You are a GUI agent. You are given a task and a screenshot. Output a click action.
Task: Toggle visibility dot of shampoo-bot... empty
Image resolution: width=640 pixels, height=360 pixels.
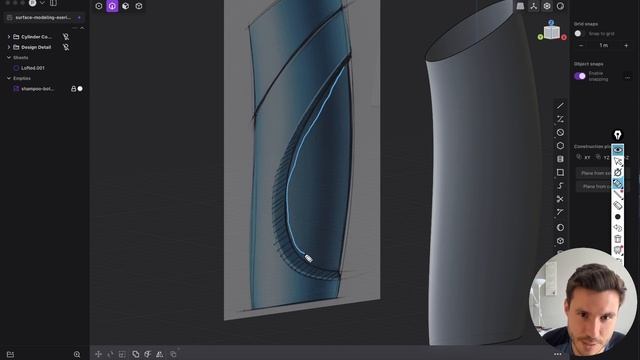pos(80,89)
